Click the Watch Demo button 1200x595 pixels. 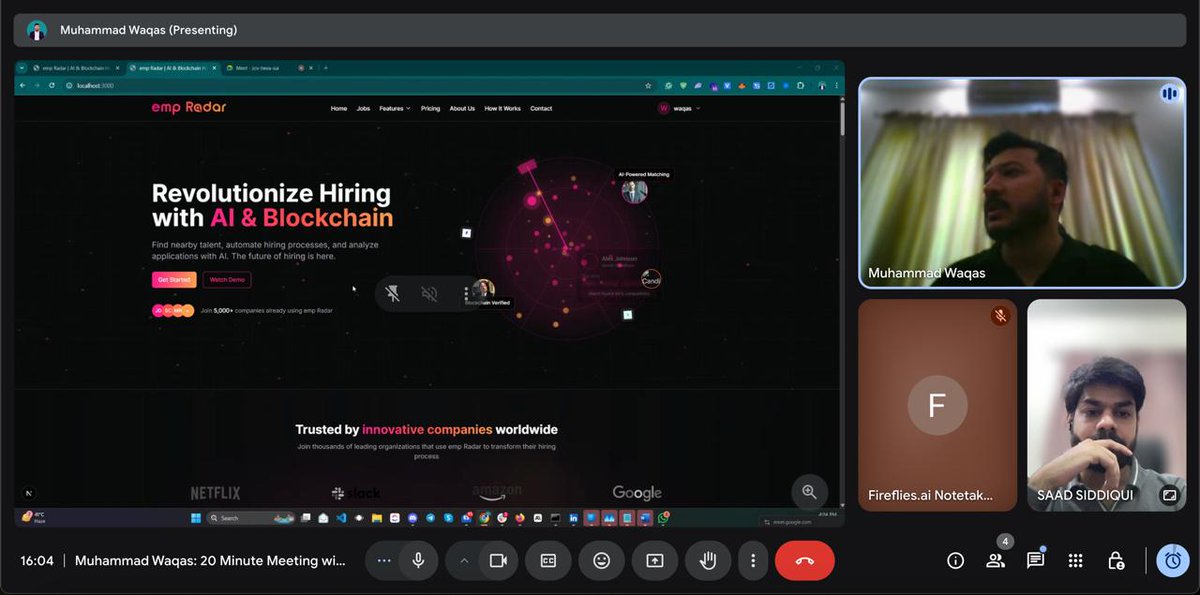point(227,280)
